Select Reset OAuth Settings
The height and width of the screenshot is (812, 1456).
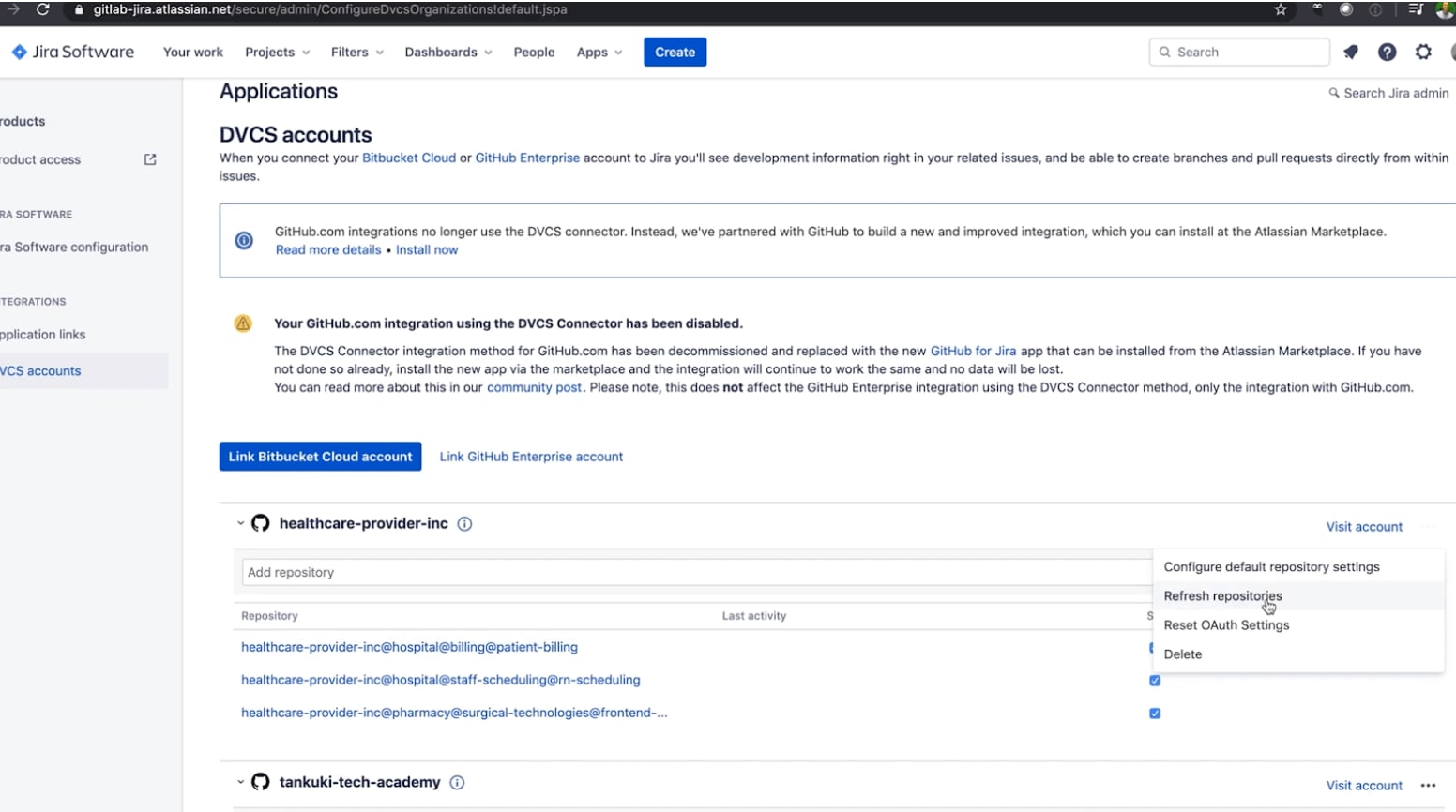pos(1298,625)
